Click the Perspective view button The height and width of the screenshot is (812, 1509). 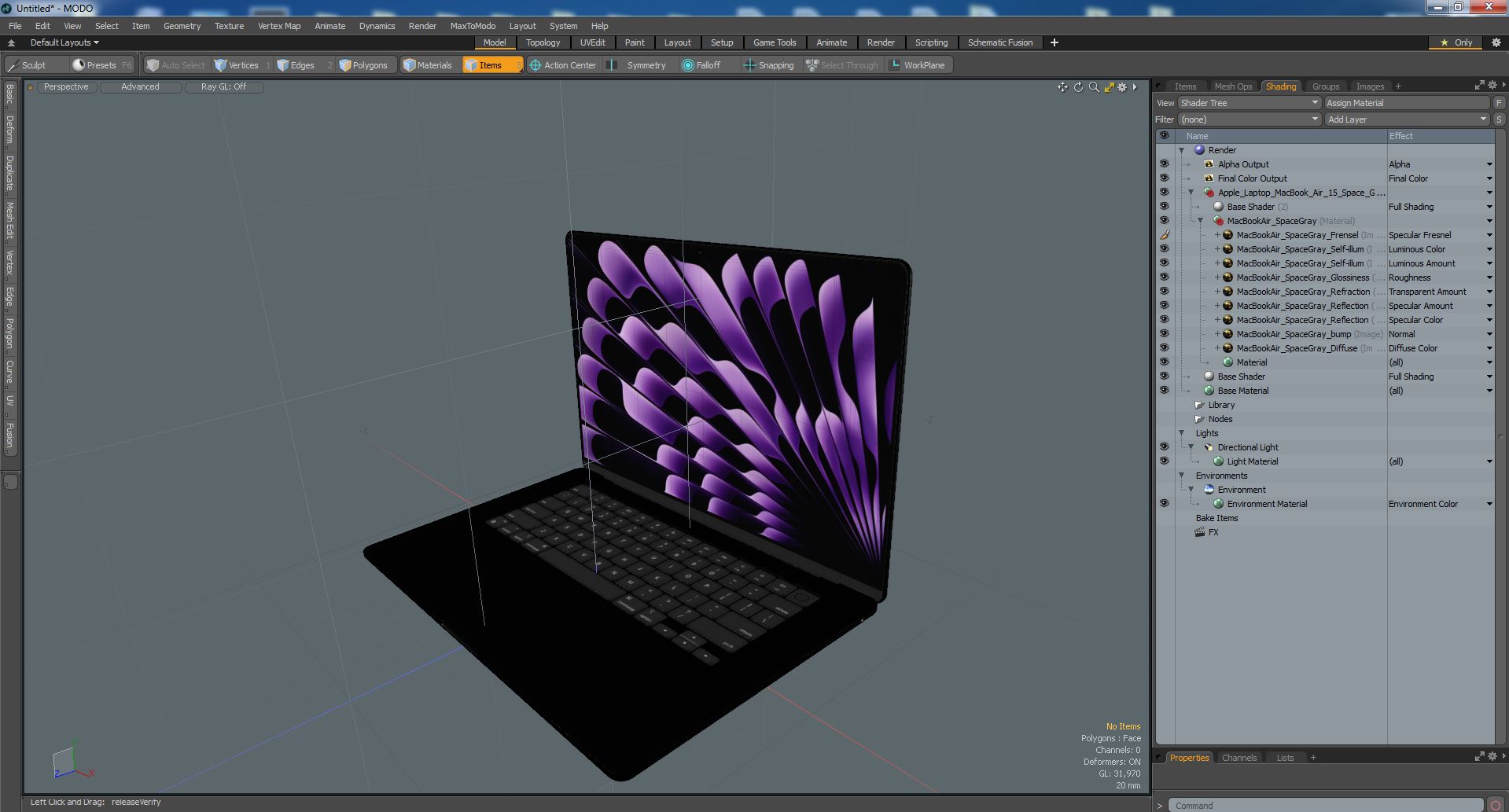pos(66,86)
